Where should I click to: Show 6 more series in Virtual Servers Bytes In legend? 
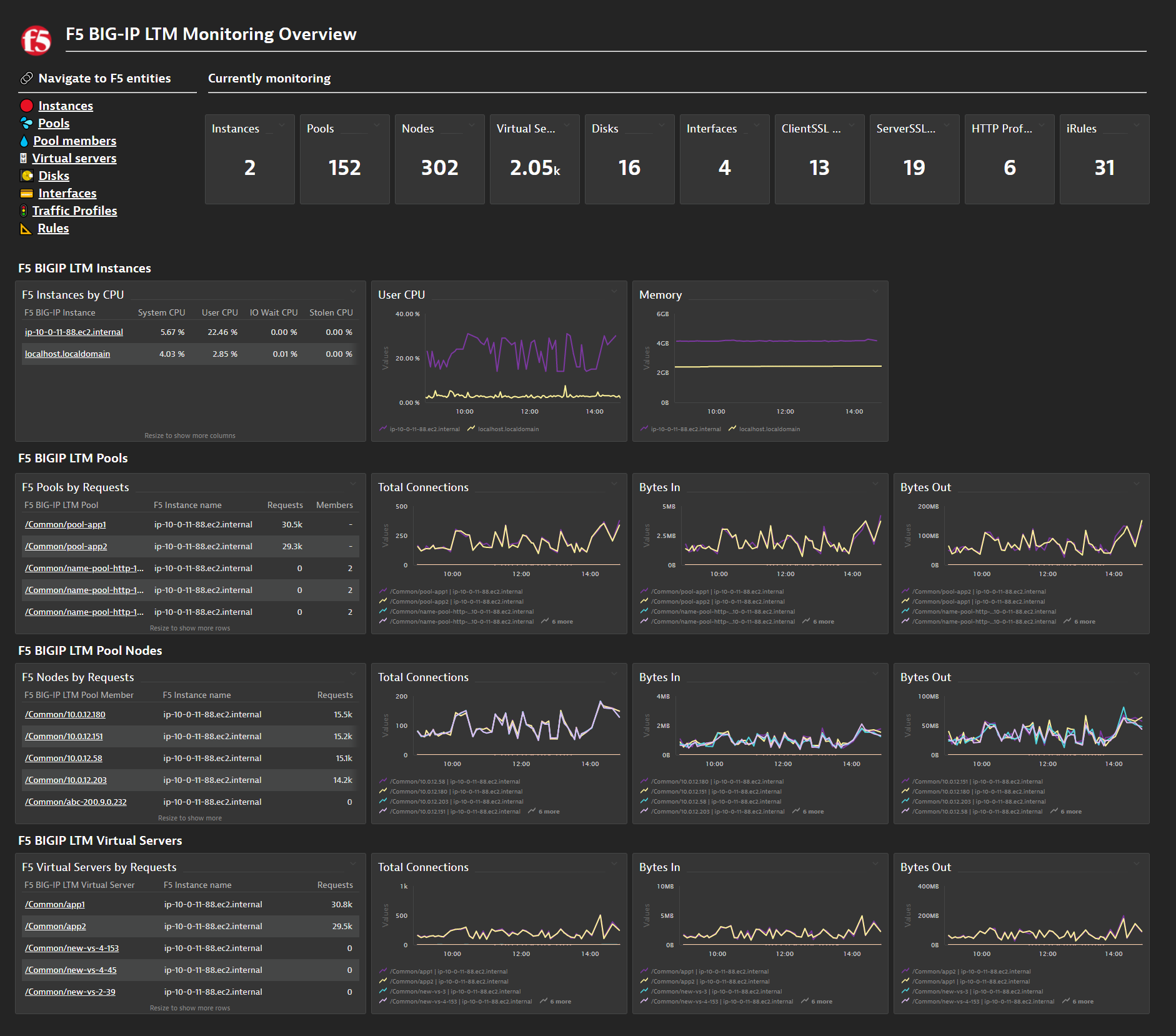click(x=817, y=1001)
